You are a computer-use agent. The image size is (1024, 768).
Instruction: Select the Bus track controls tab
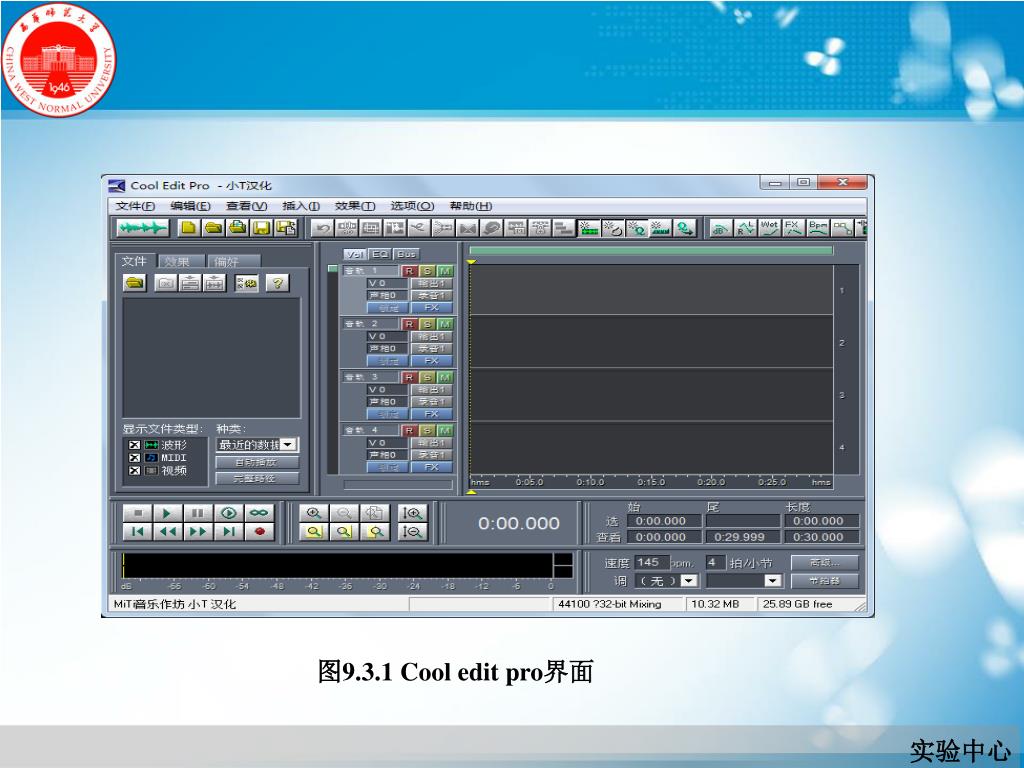(x=406, y=254)
